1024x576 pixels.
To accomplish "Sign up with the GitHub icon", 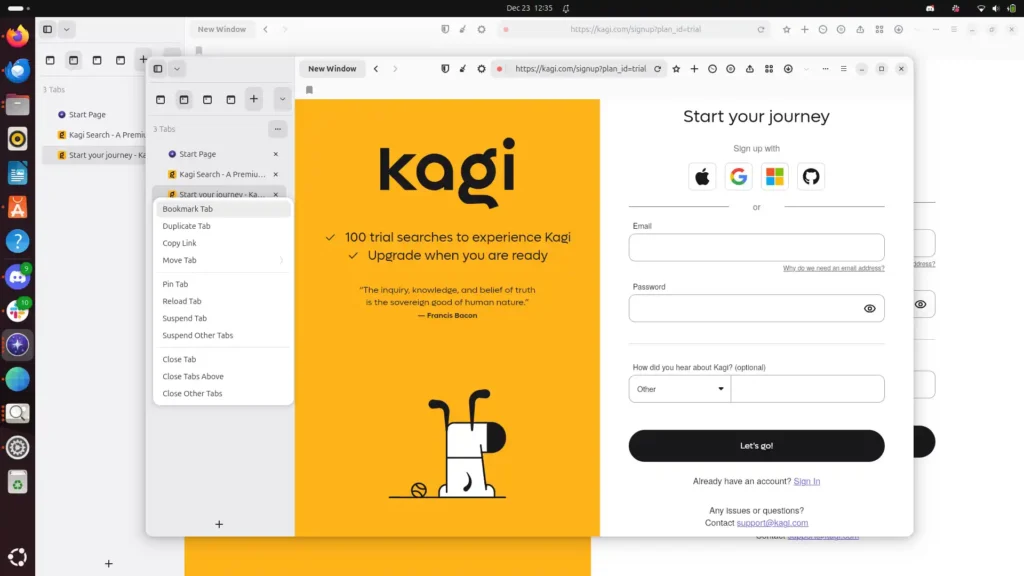I will [x=811, y=175].
